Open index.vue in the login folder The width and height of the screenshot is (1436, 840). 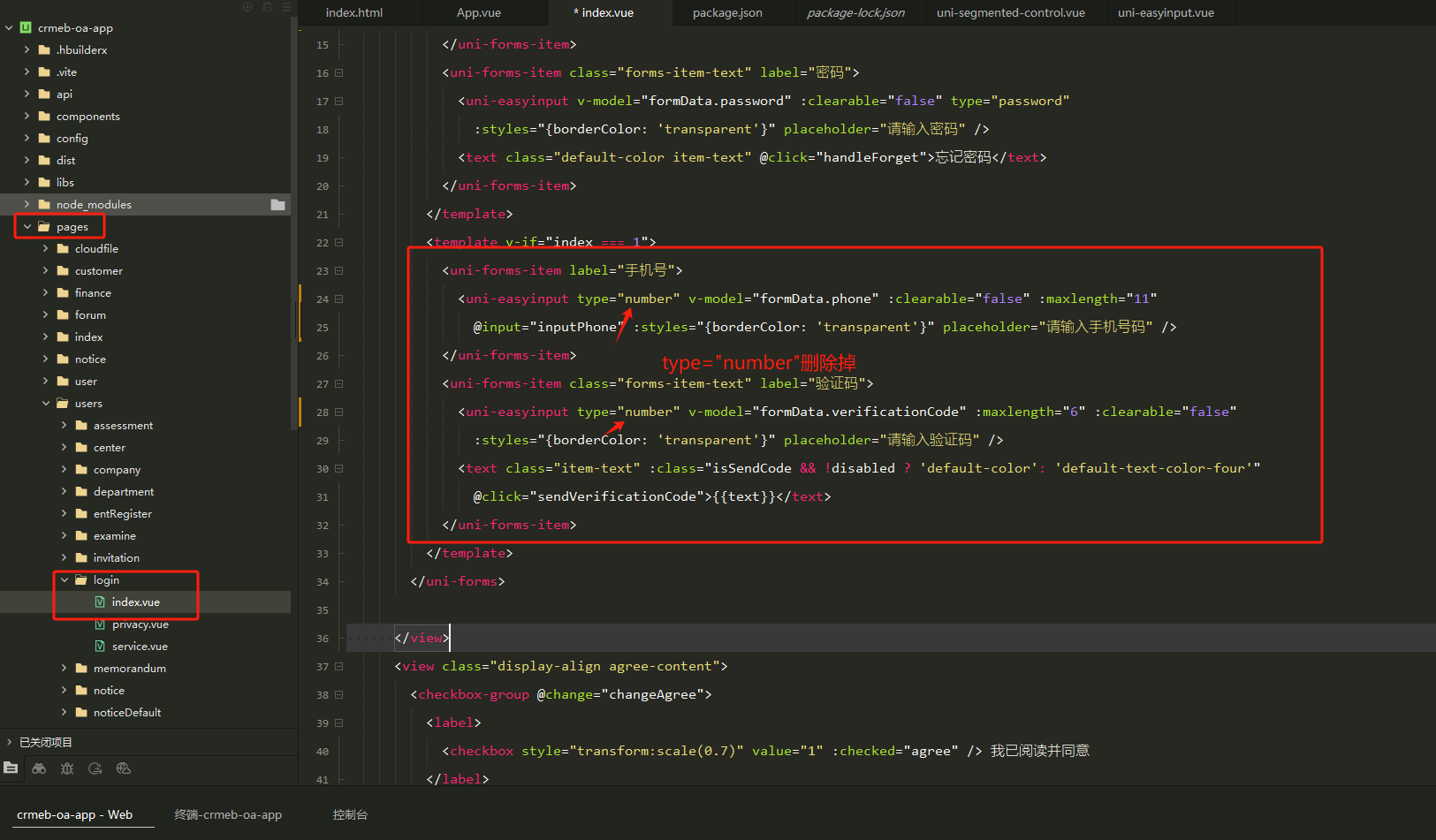pyautogui.click(x=136, y=602)
